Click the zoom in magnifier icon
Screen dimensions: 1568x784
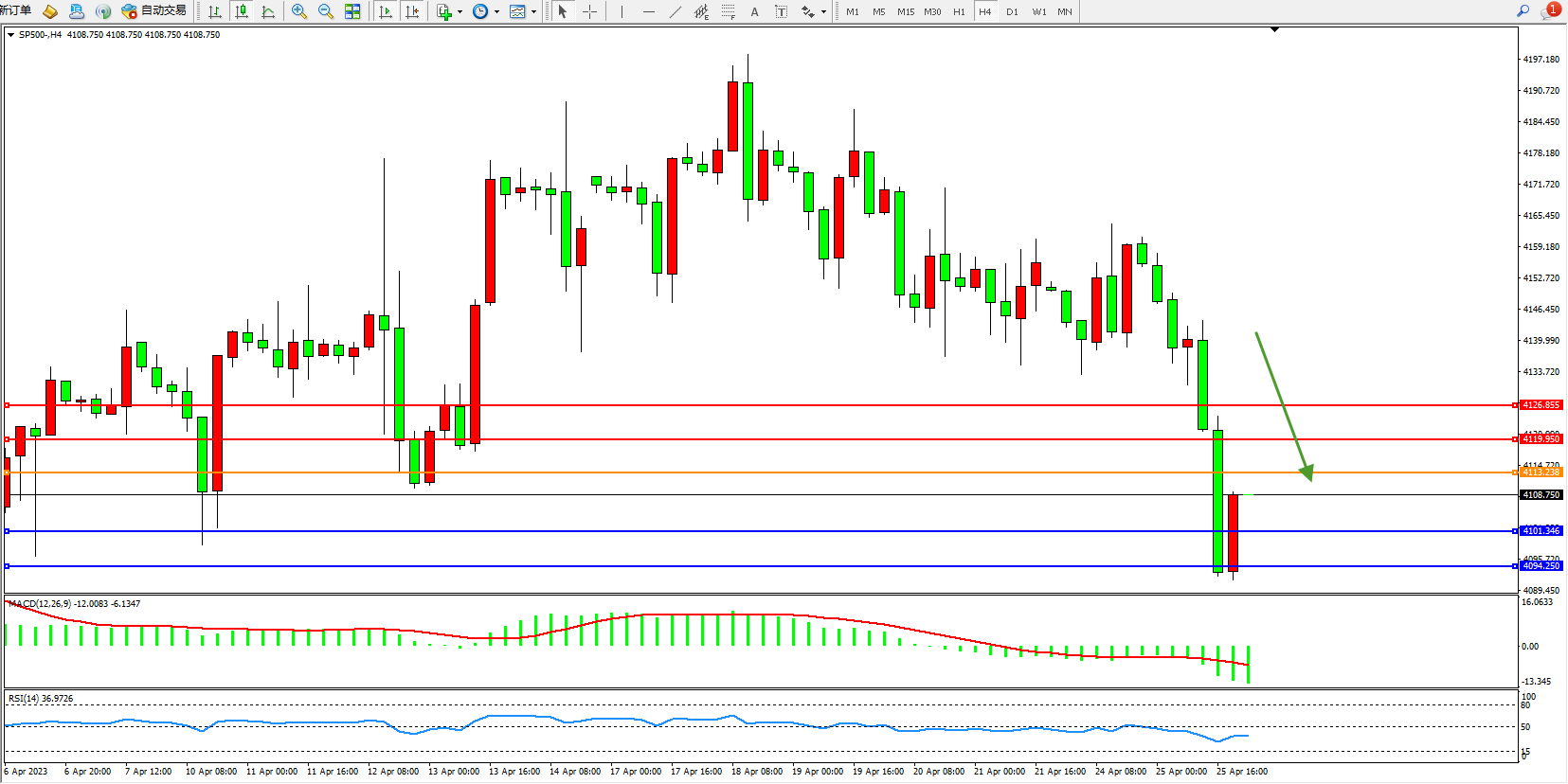click(299, 11)
